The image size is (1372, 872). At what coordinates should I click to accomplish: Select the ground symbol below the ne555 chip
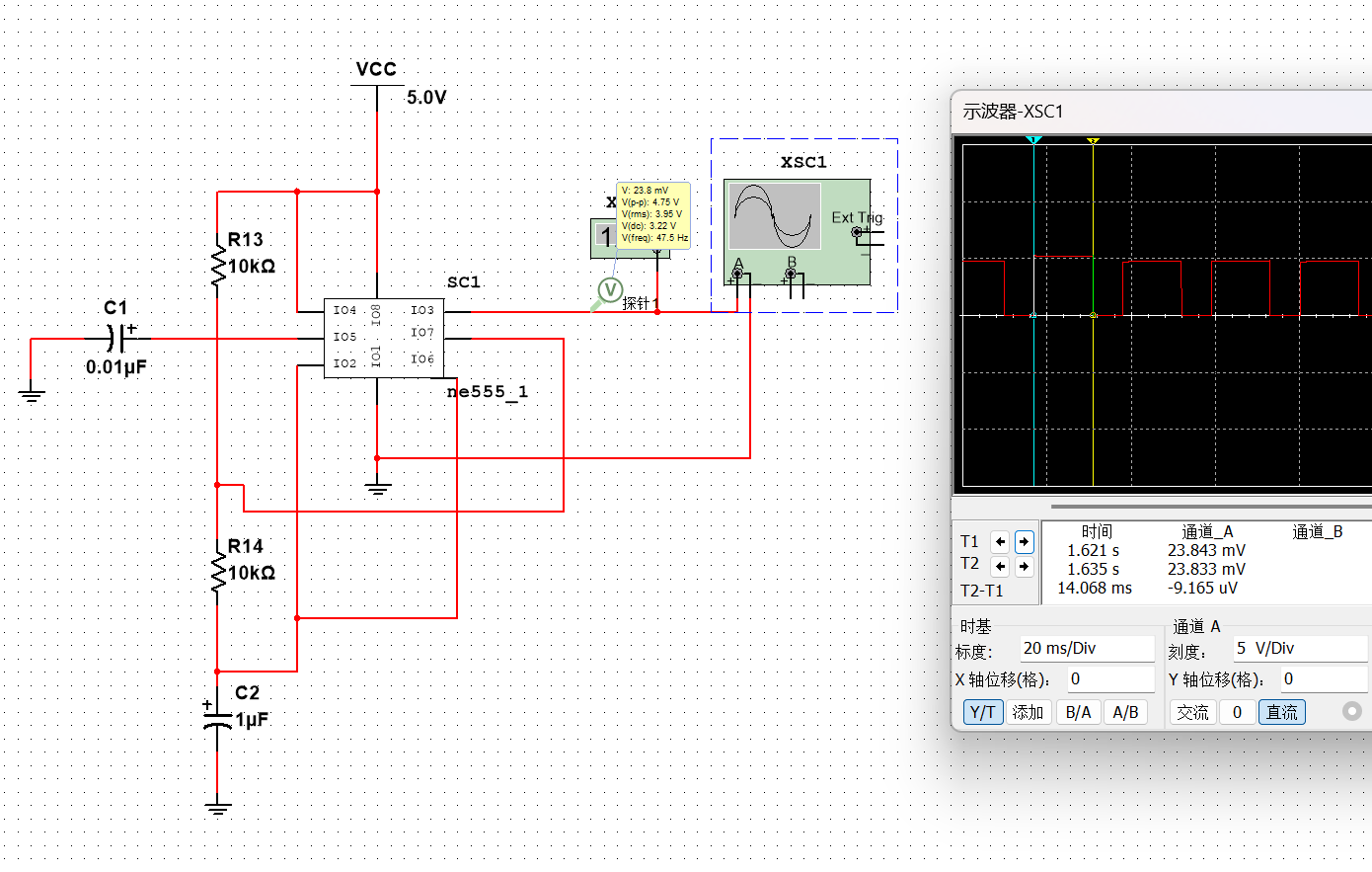(x=377, y=488)
